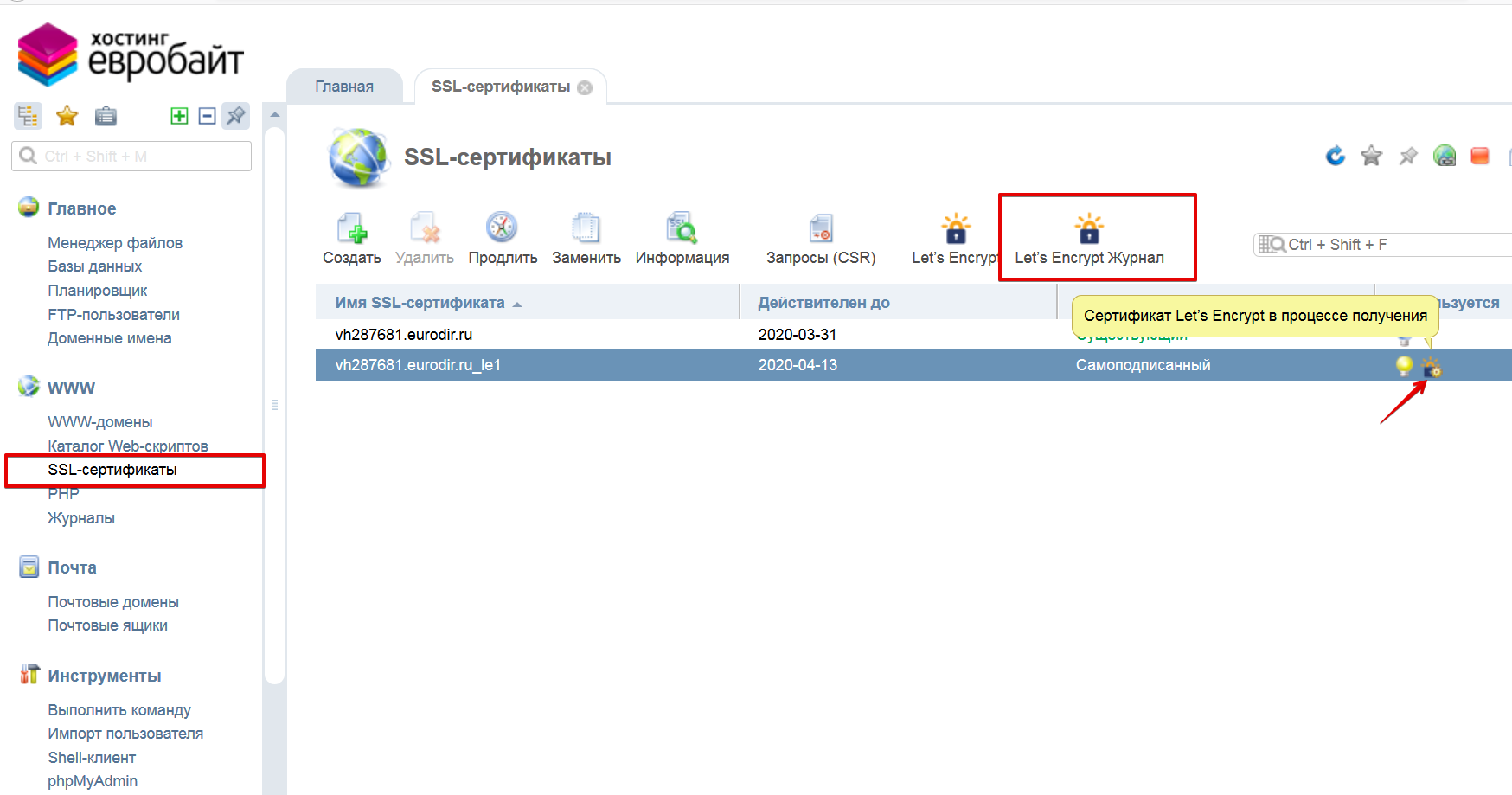Open the Заменить certificate tool
The width and height of the screenshot is (1512, 795).
click(x=586, y=229)
